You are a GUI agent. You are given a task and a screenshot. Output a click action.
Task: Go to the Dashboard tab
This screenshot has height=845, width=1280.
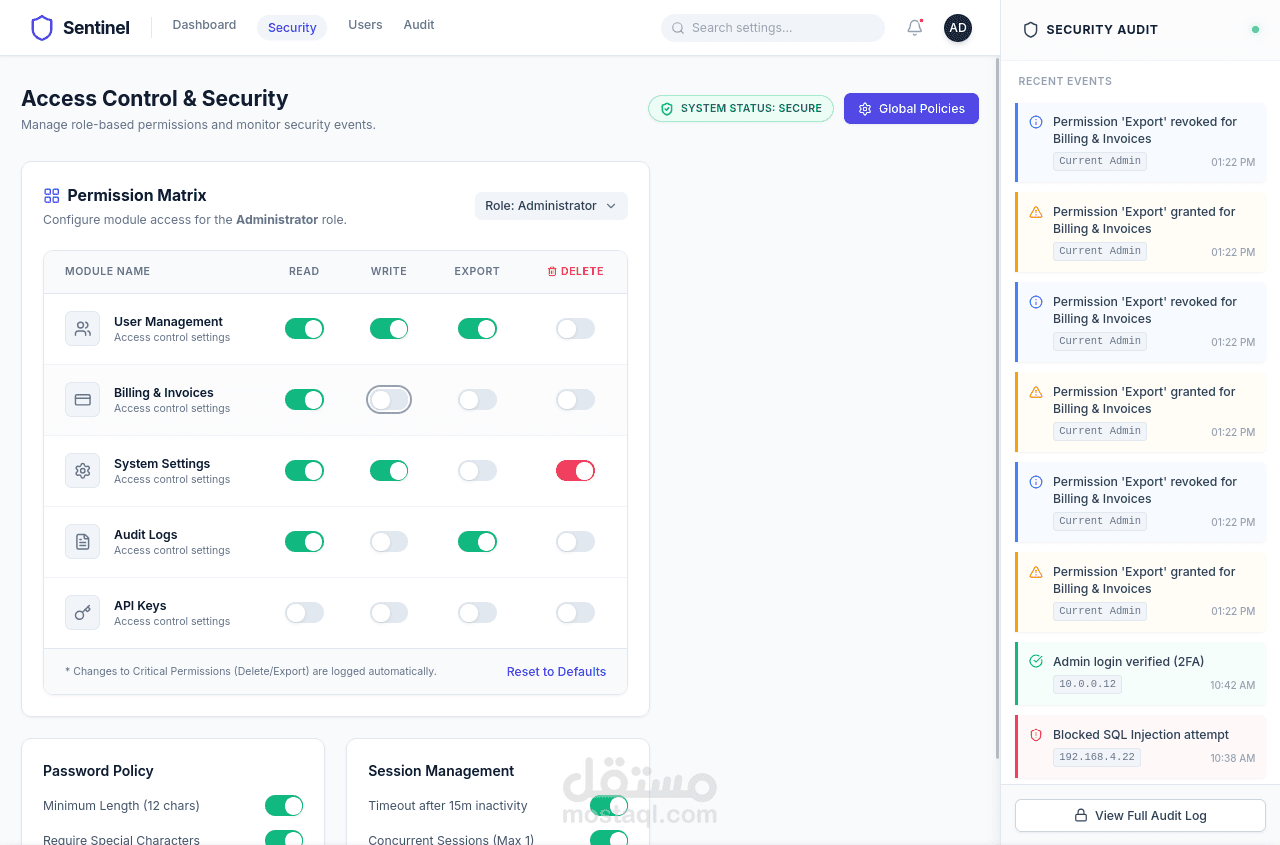pos(204,25)
